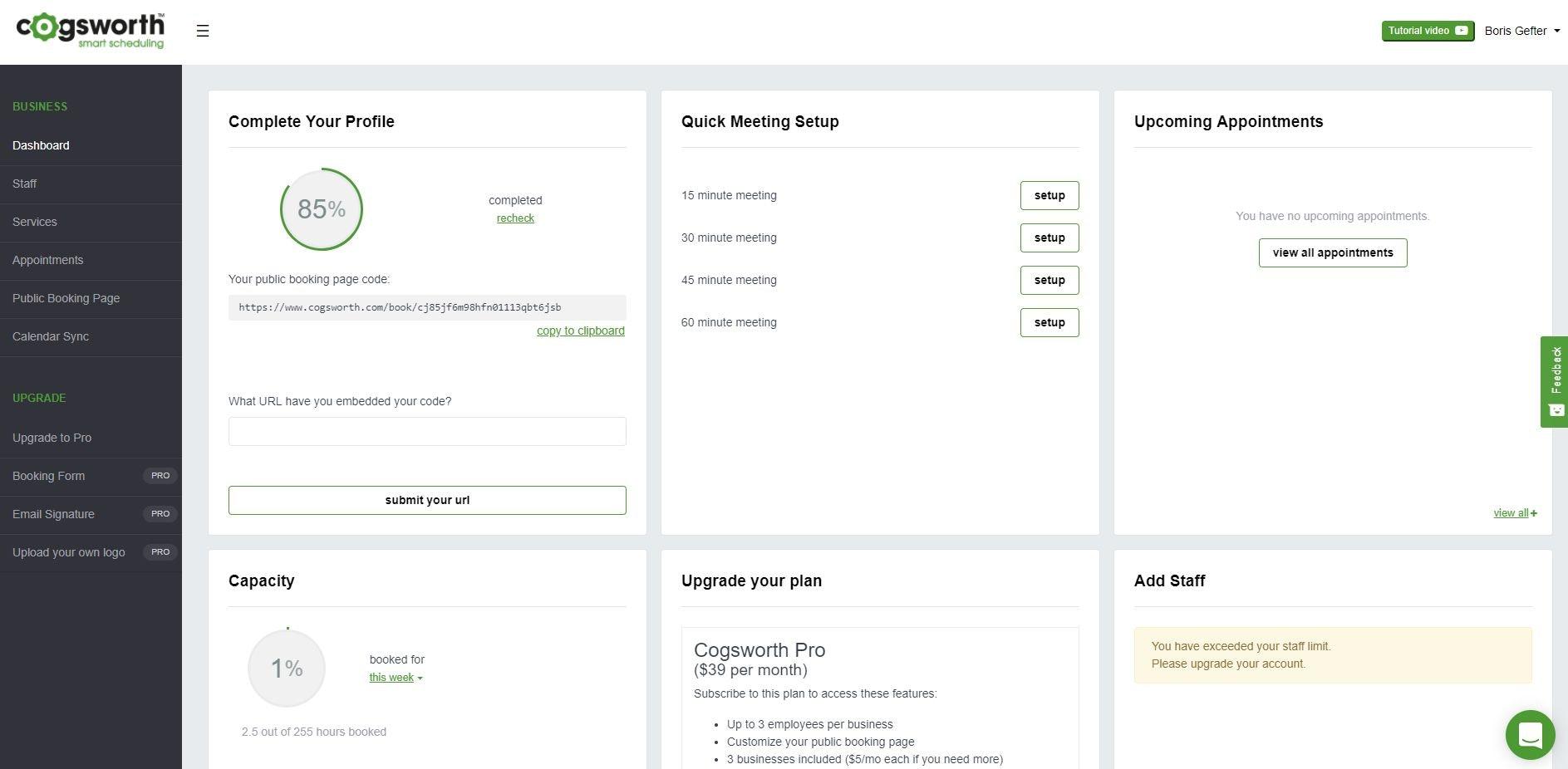The width and height of the screenshot is (1568, 769).
Task: Focus the embedded URL input field
Action: click(427, 432)
